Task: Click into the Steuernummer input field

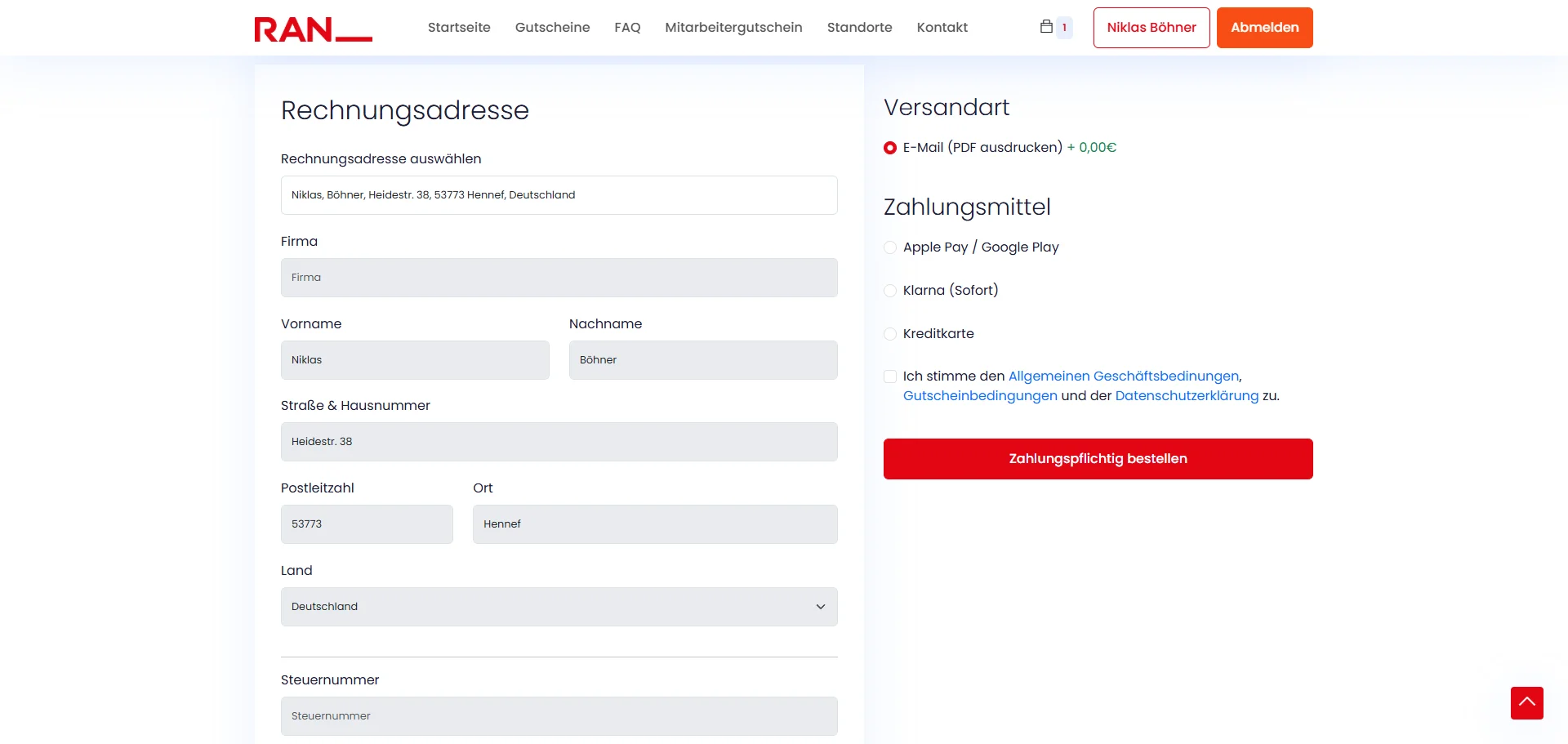Action: click(x=559, y=716)
